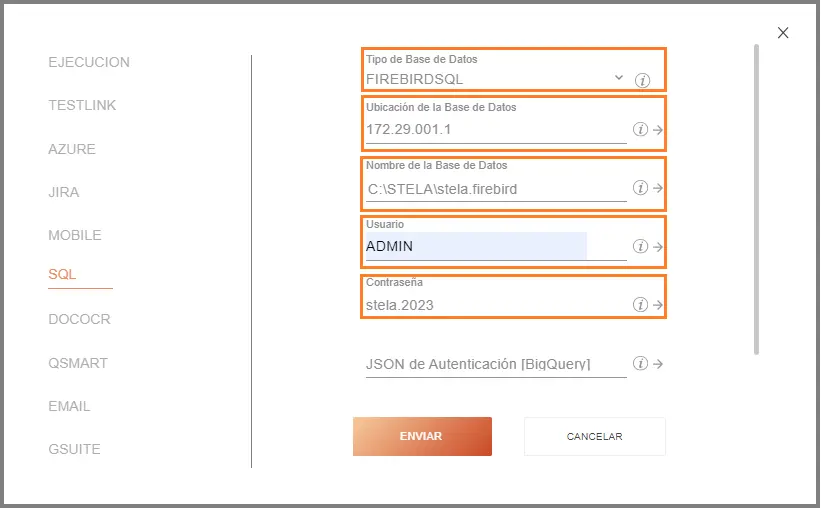Image resolution: width=821 pixels, height=510 pixels.
Task: Open the DOCOCR tab
Action: (x=79, y=320)
